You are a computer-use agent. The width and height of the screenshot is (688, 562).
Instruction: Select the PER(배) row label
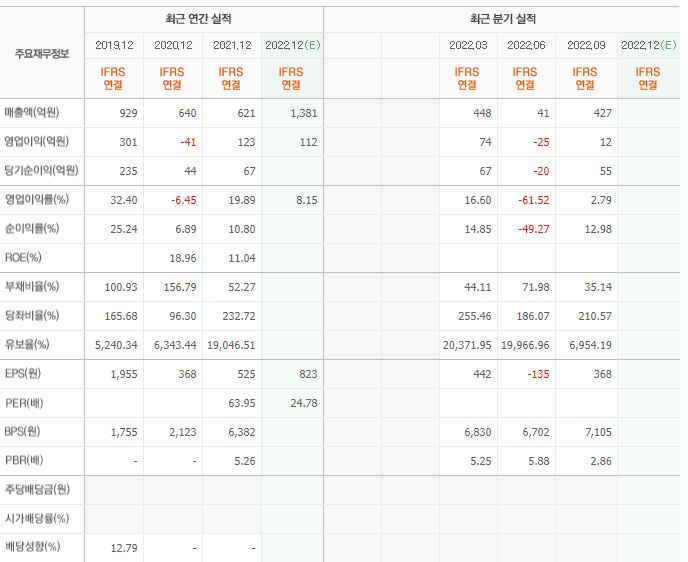24,403
